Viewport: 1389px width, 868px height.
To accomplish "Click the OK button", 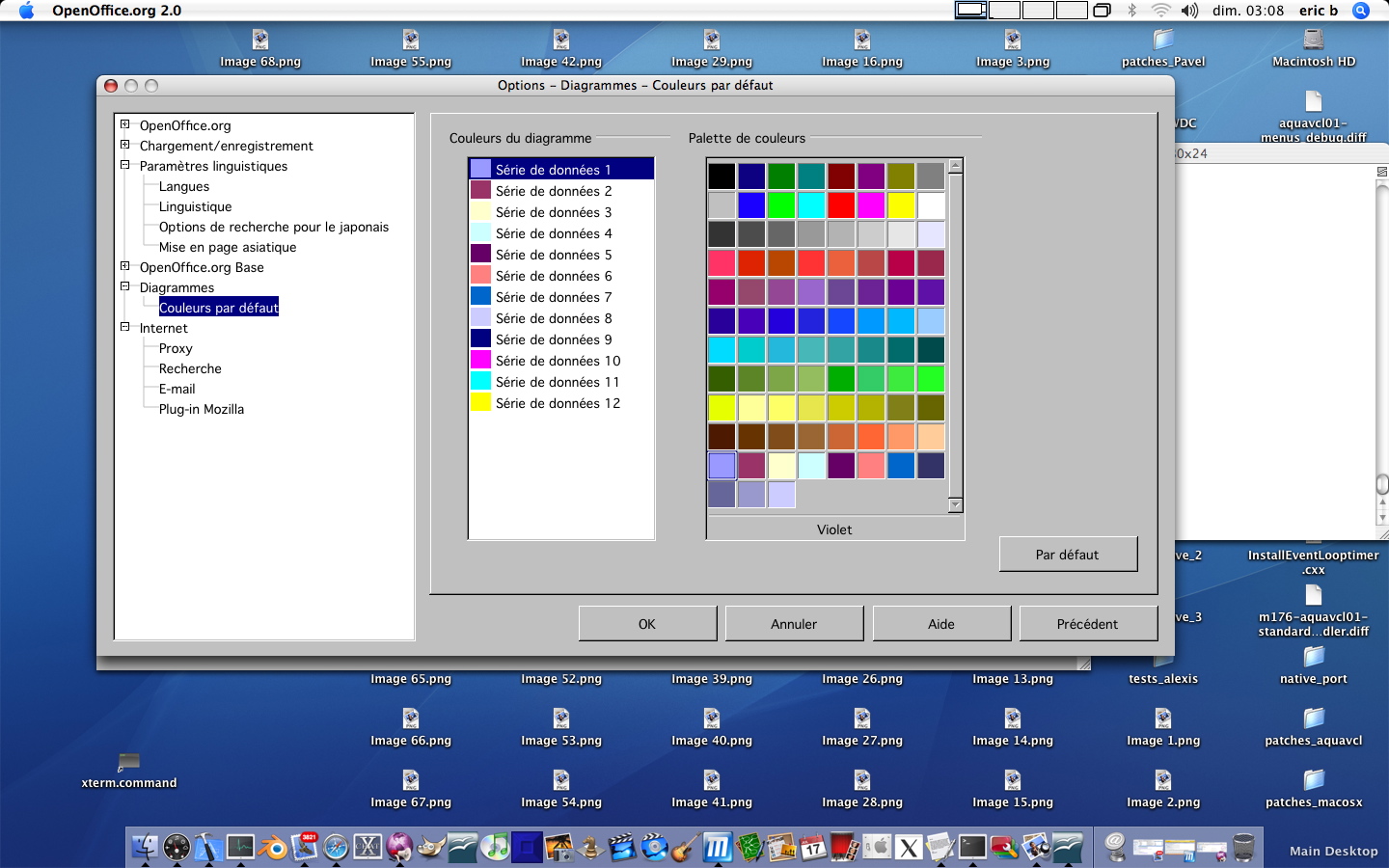I will click(647, 624).
